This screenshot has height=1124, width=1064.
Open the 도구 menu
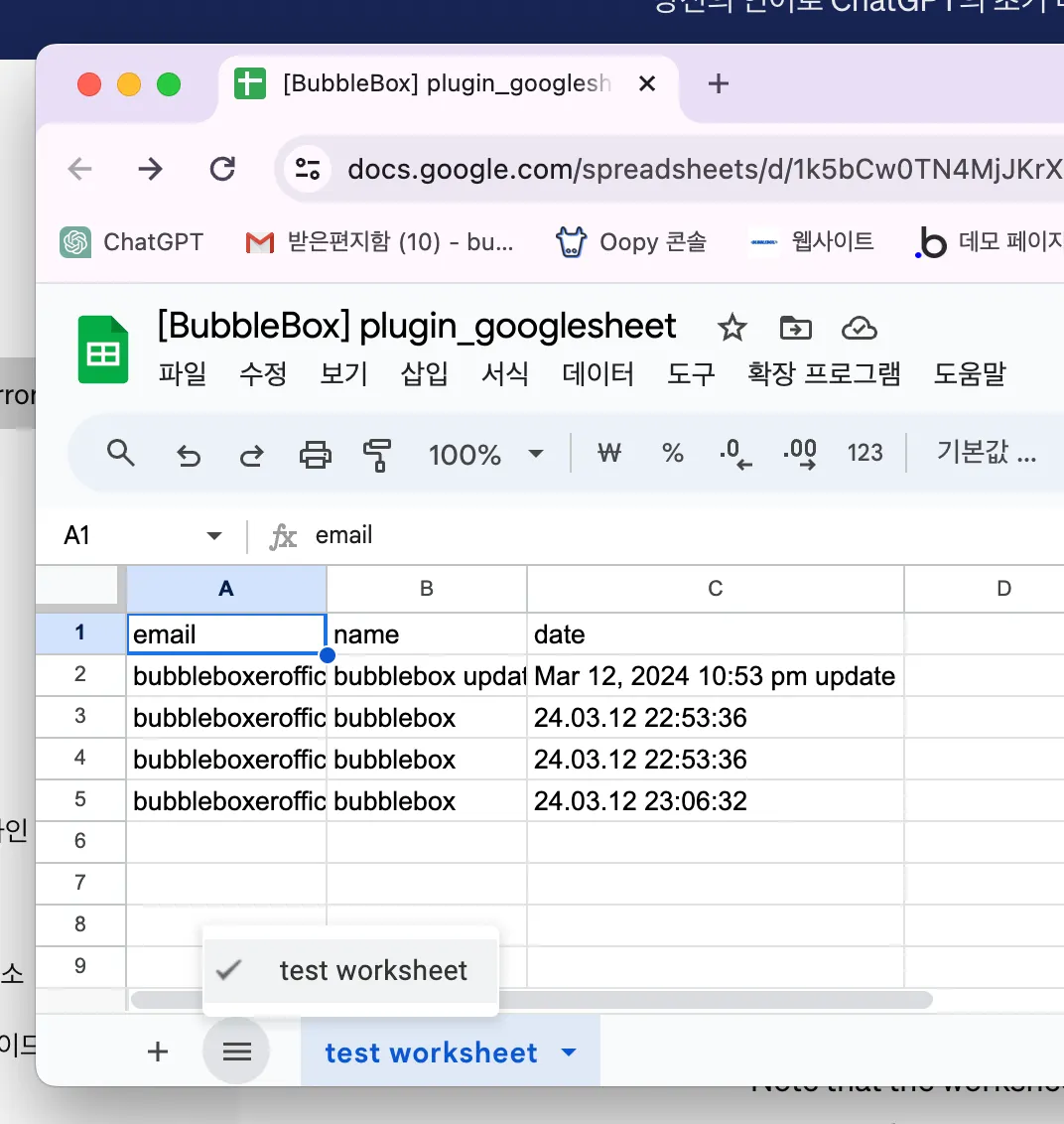click(x=691, y=373)
